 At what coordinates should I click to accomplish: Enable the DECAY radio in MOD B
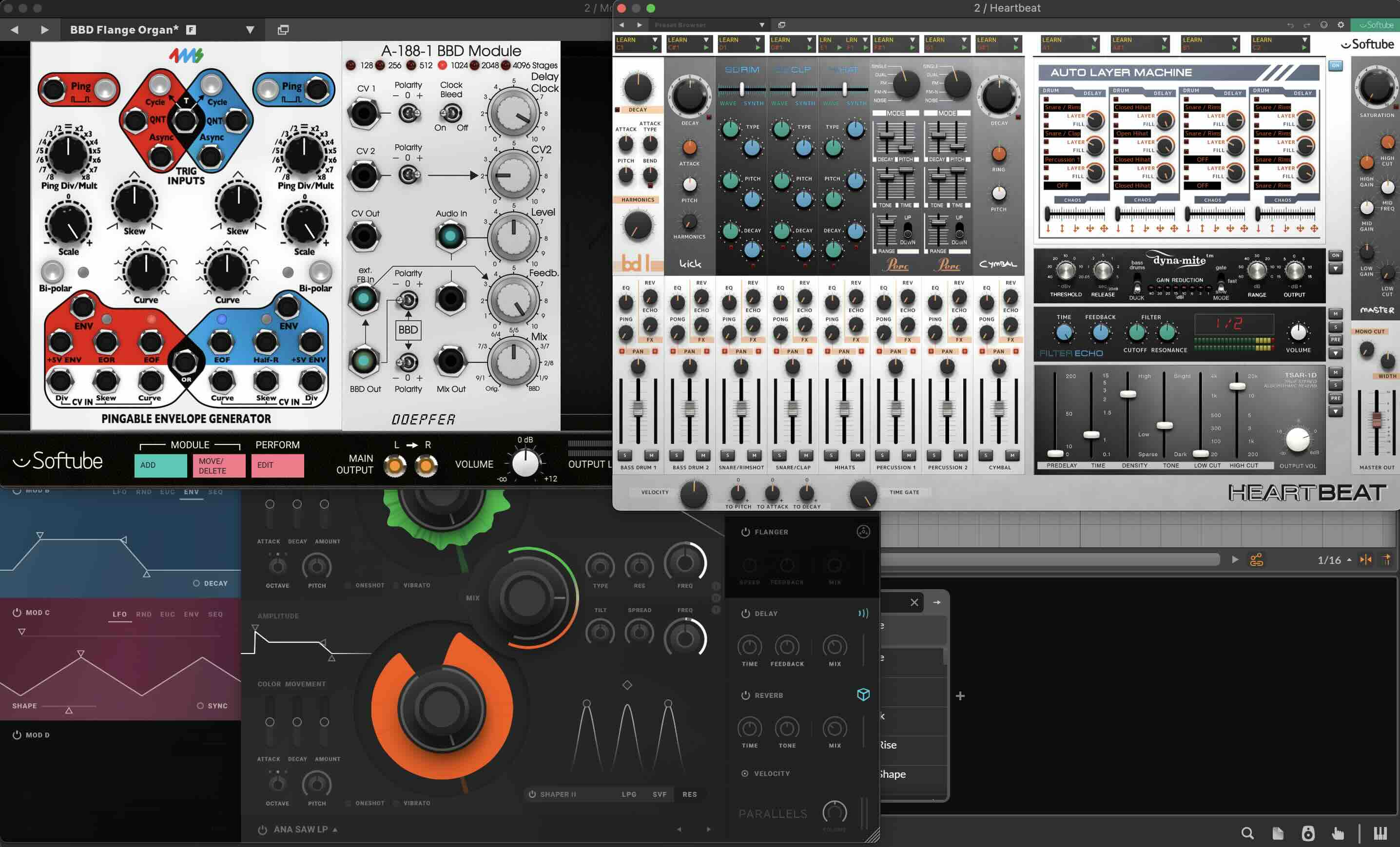click(196, 583)
